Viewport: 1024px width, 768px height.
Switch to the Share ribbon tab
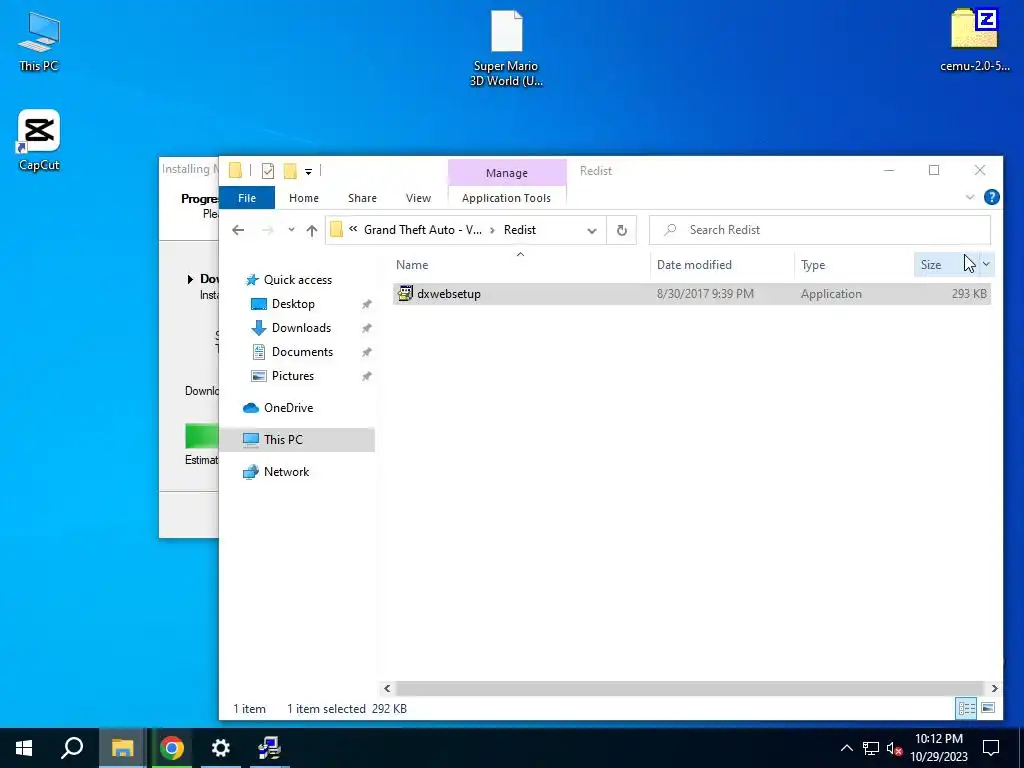362,198
